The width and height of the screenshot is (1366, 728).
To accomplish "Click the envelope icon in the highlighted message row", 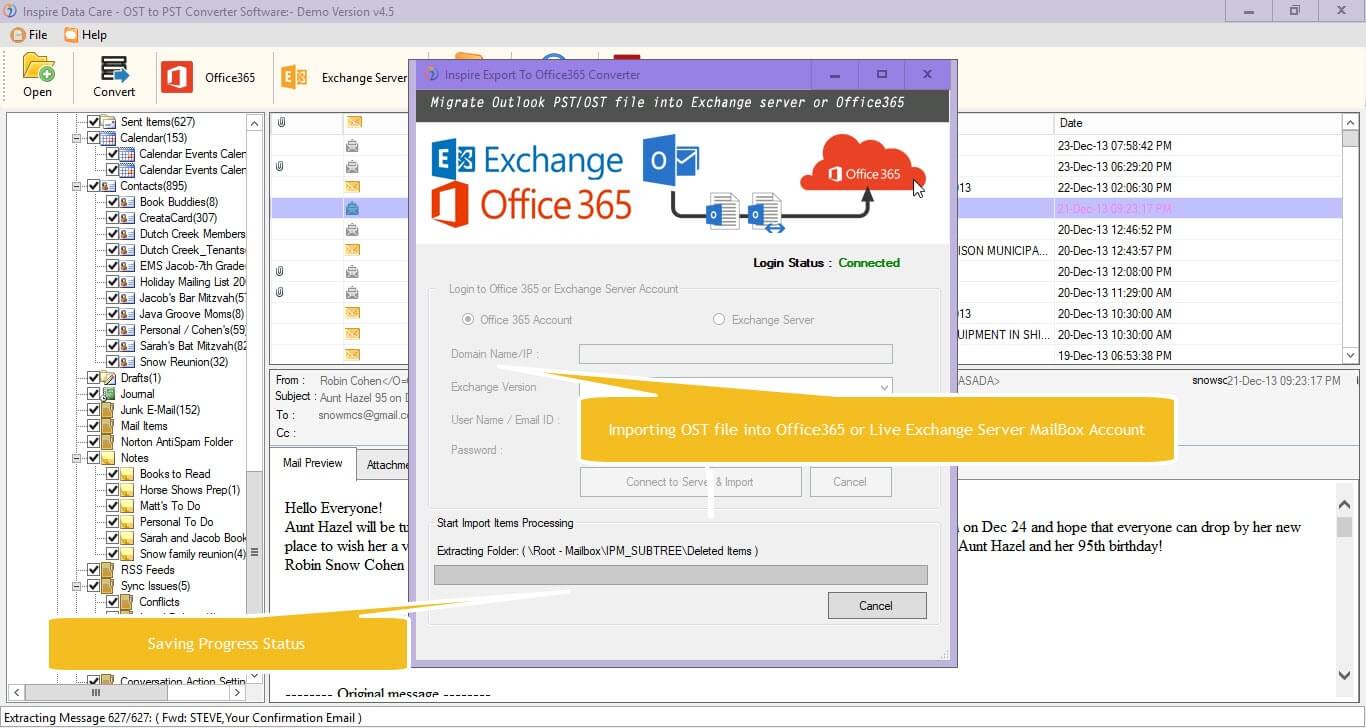I will [353, 208].
